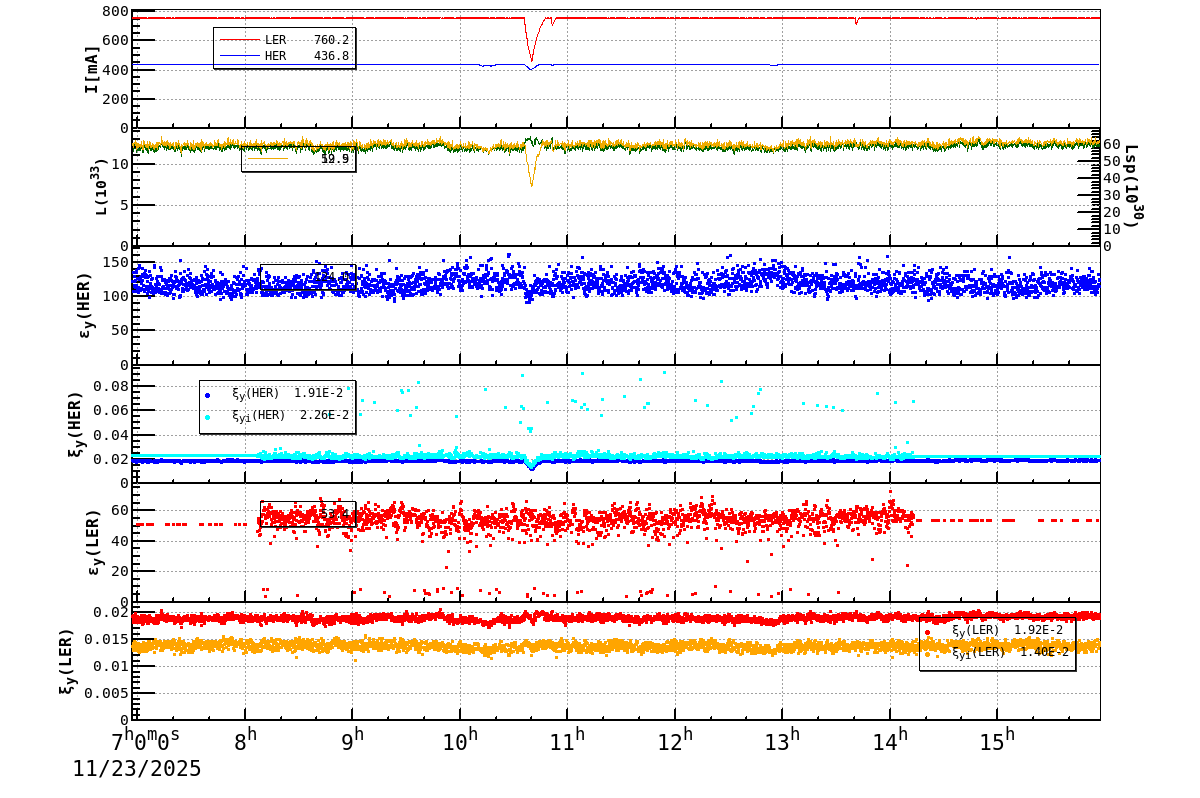The height and width of the screenshot is (798, 1200).
Task: Click the 800 tick on current axis
Action: [x=115, y=12]
